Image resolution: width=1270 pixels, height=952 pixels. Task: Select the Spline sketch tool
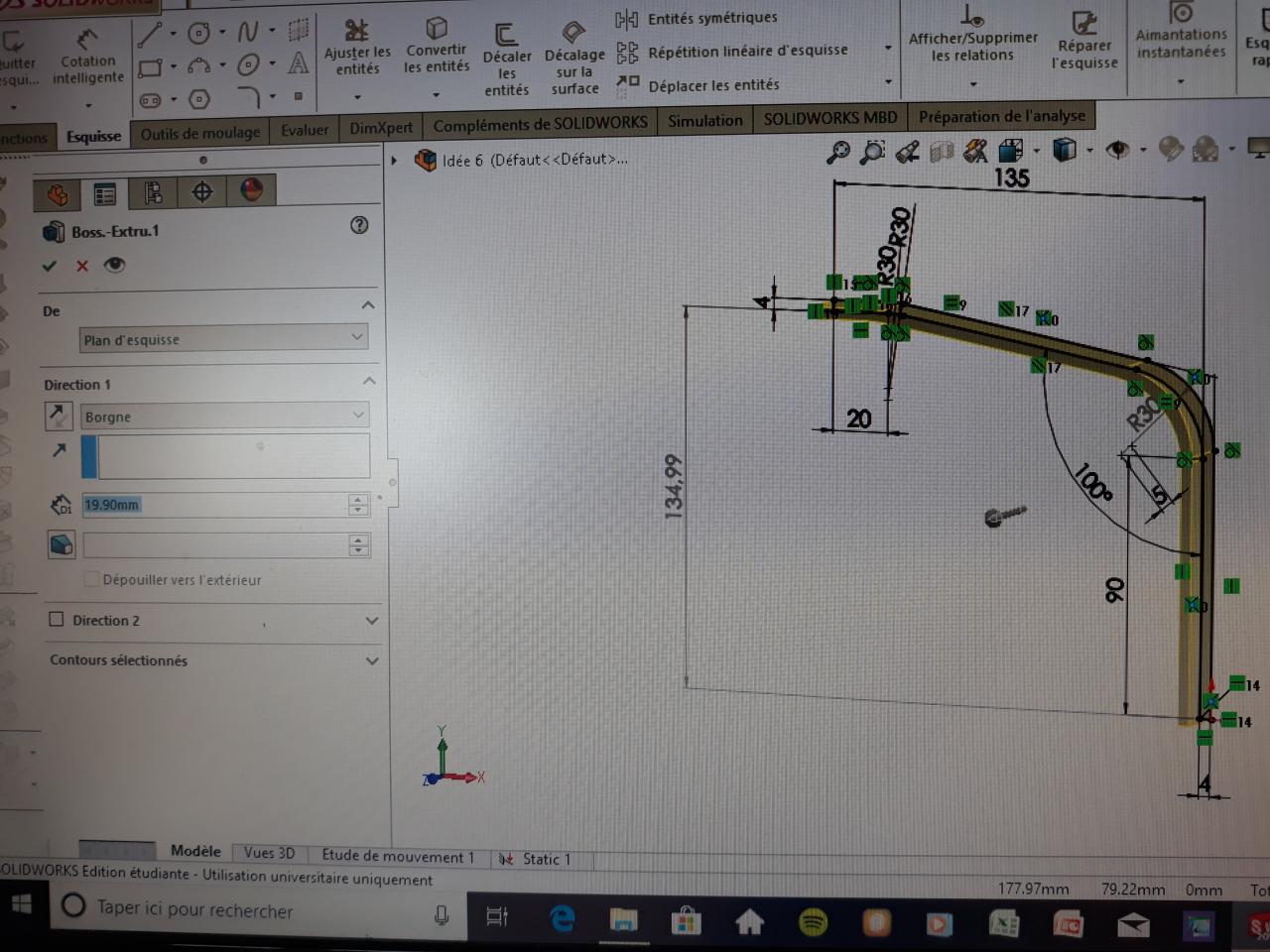coord(248,33)
